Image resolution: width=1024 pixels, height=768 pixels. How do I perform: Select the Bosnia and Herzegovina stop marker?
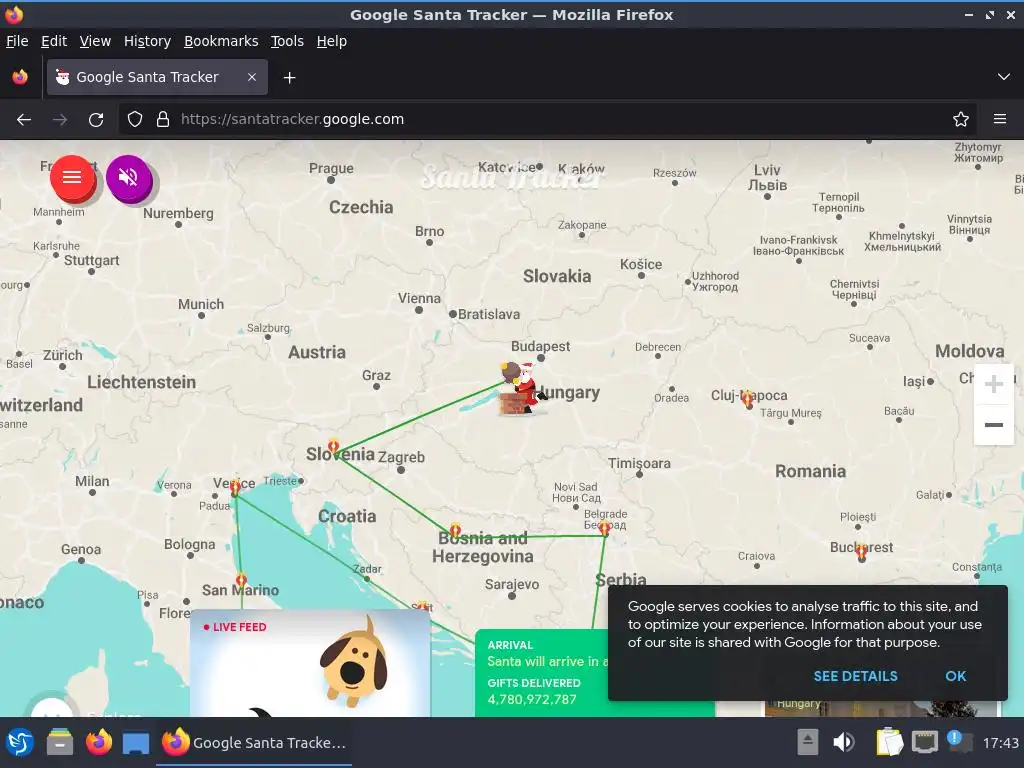[x=455, y=530]
